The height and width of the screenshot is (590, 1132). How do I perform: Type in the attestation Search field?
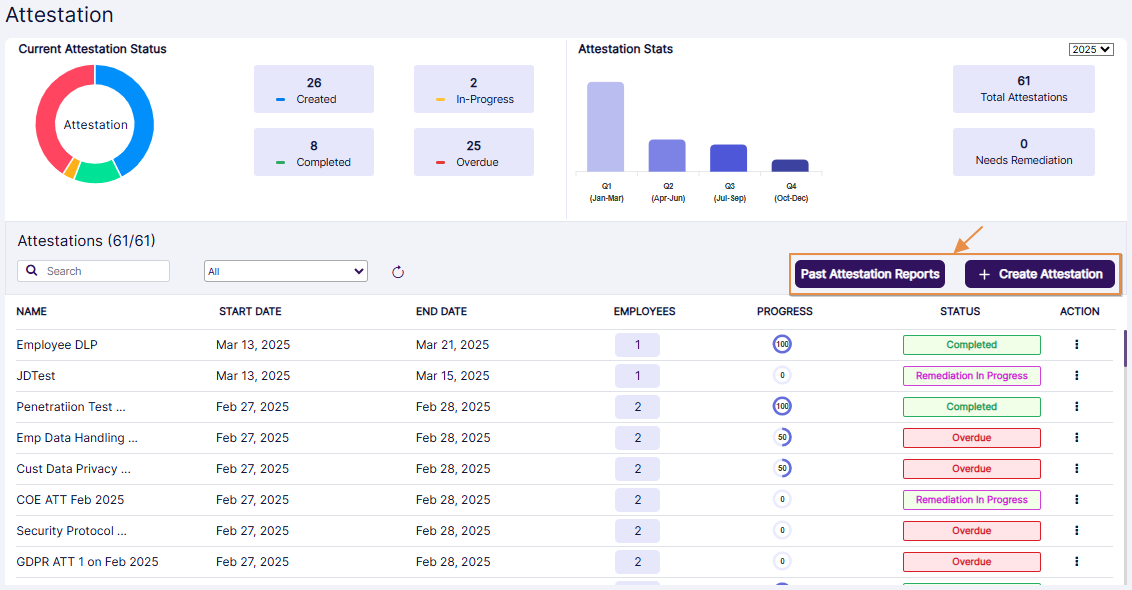[103, 271]
